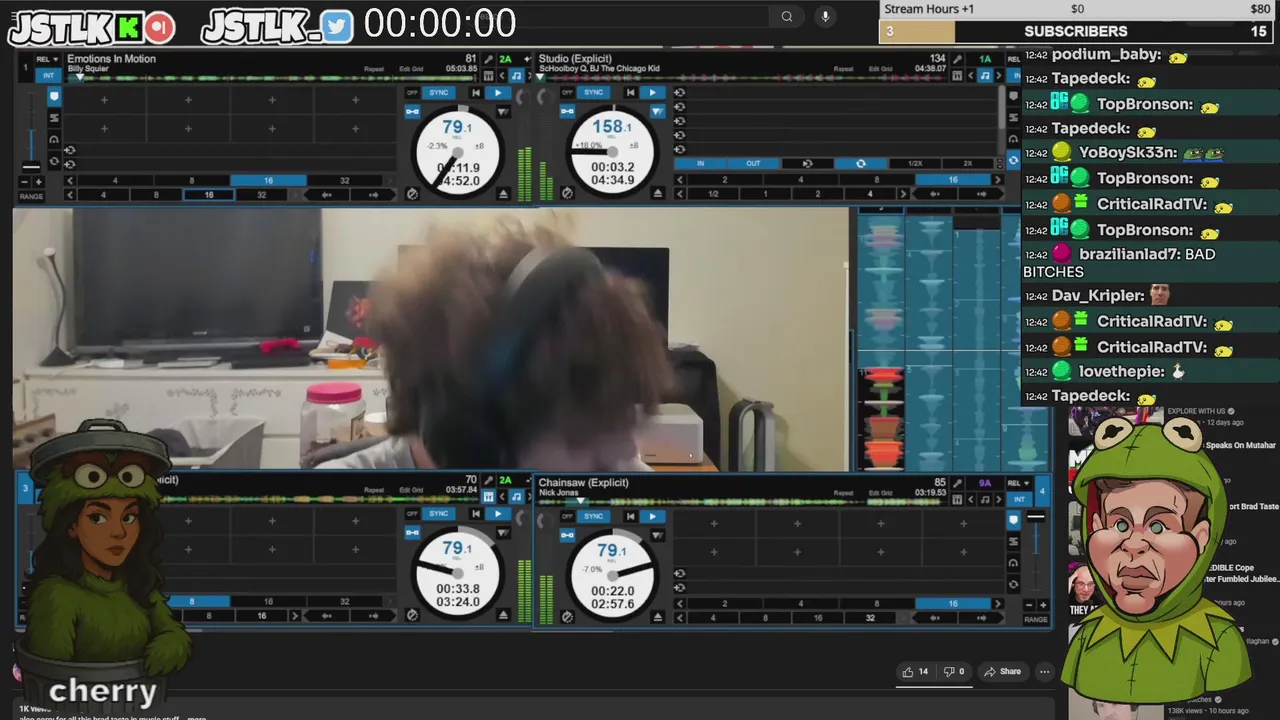Eject track from Studio (Explicit) deck
1280x720 pixels.
pyautogui.click(x=657, y=194)
